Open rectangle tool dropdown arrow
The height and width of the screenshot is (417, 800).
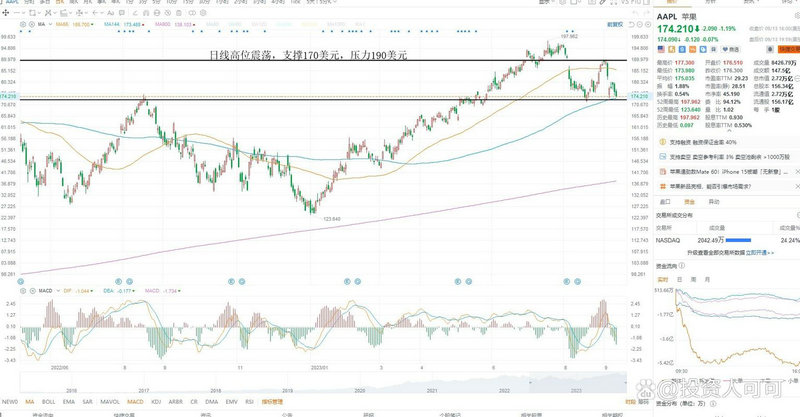pyautogui.click(x=39, y=13)
